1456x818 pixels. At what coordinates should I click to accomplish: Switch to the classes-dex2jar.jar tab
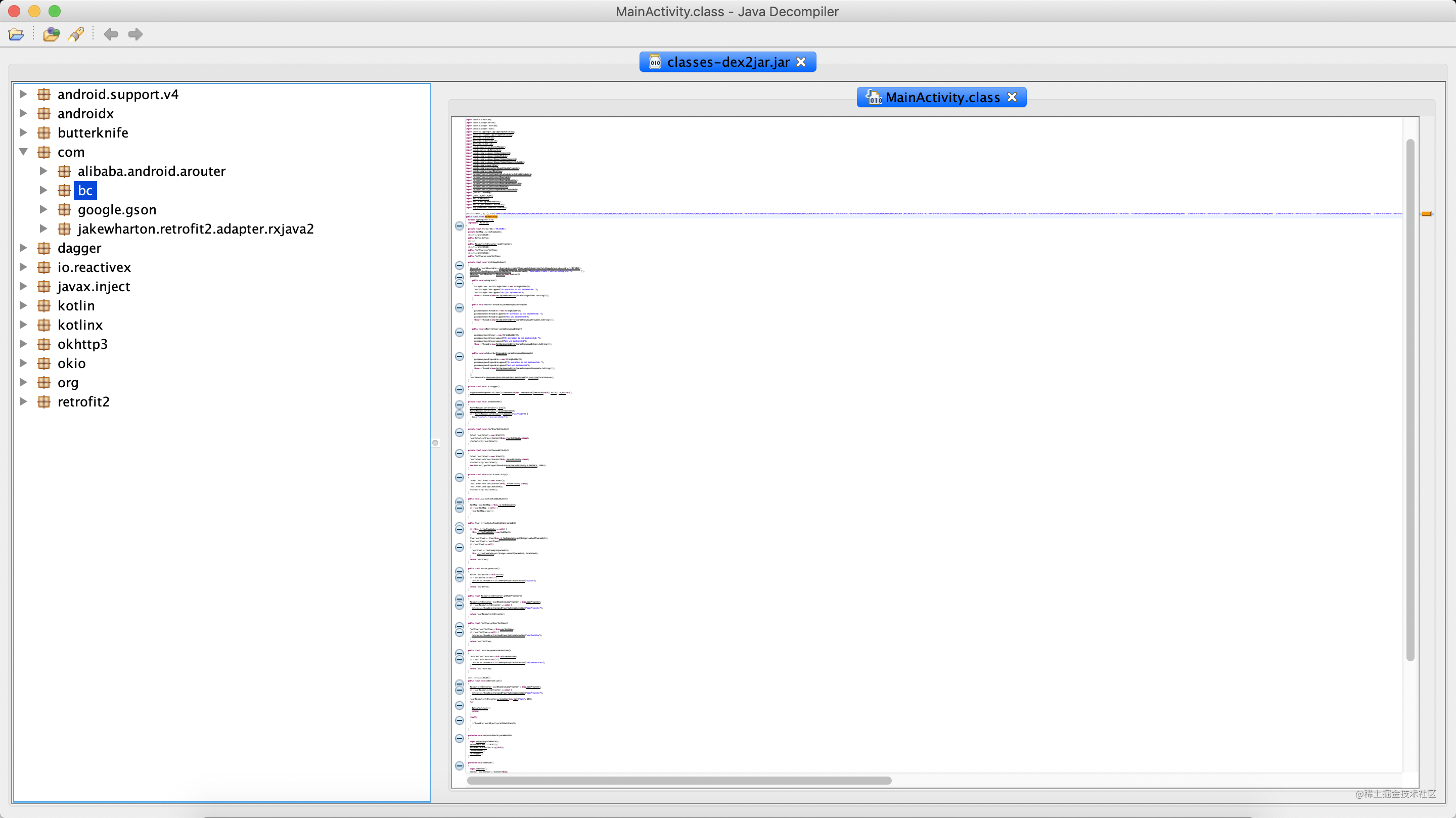(x=729, y=62)
